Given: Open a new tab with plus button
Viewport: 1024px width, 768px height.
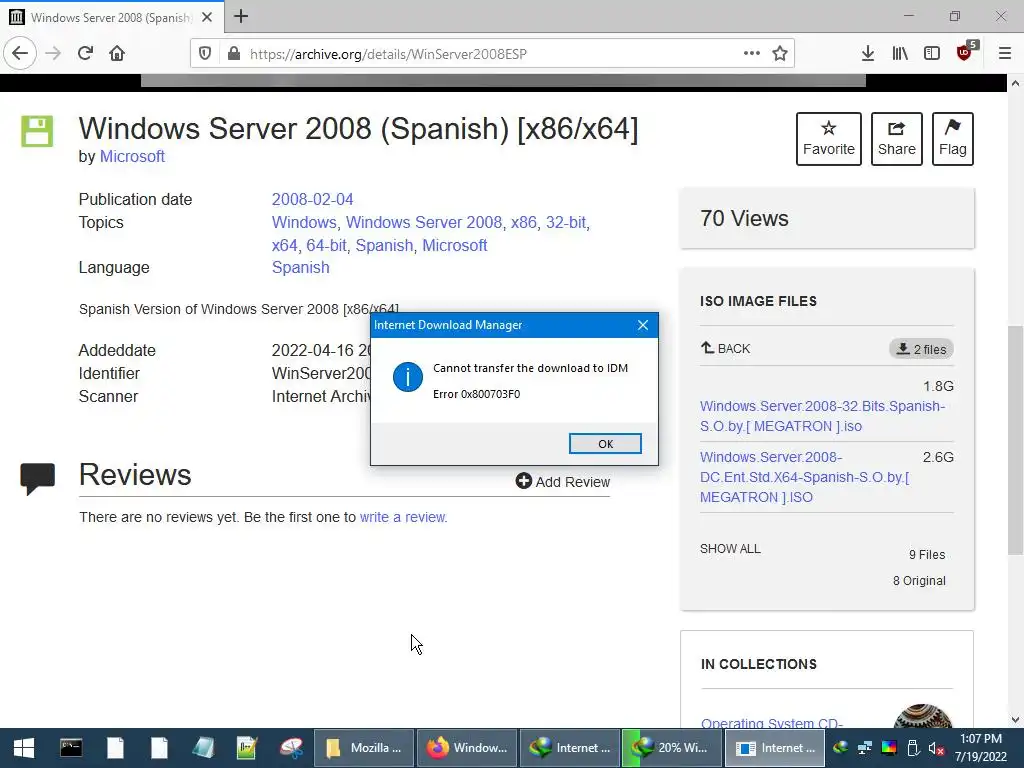Looking at the screenshot, I should [241, 16].
